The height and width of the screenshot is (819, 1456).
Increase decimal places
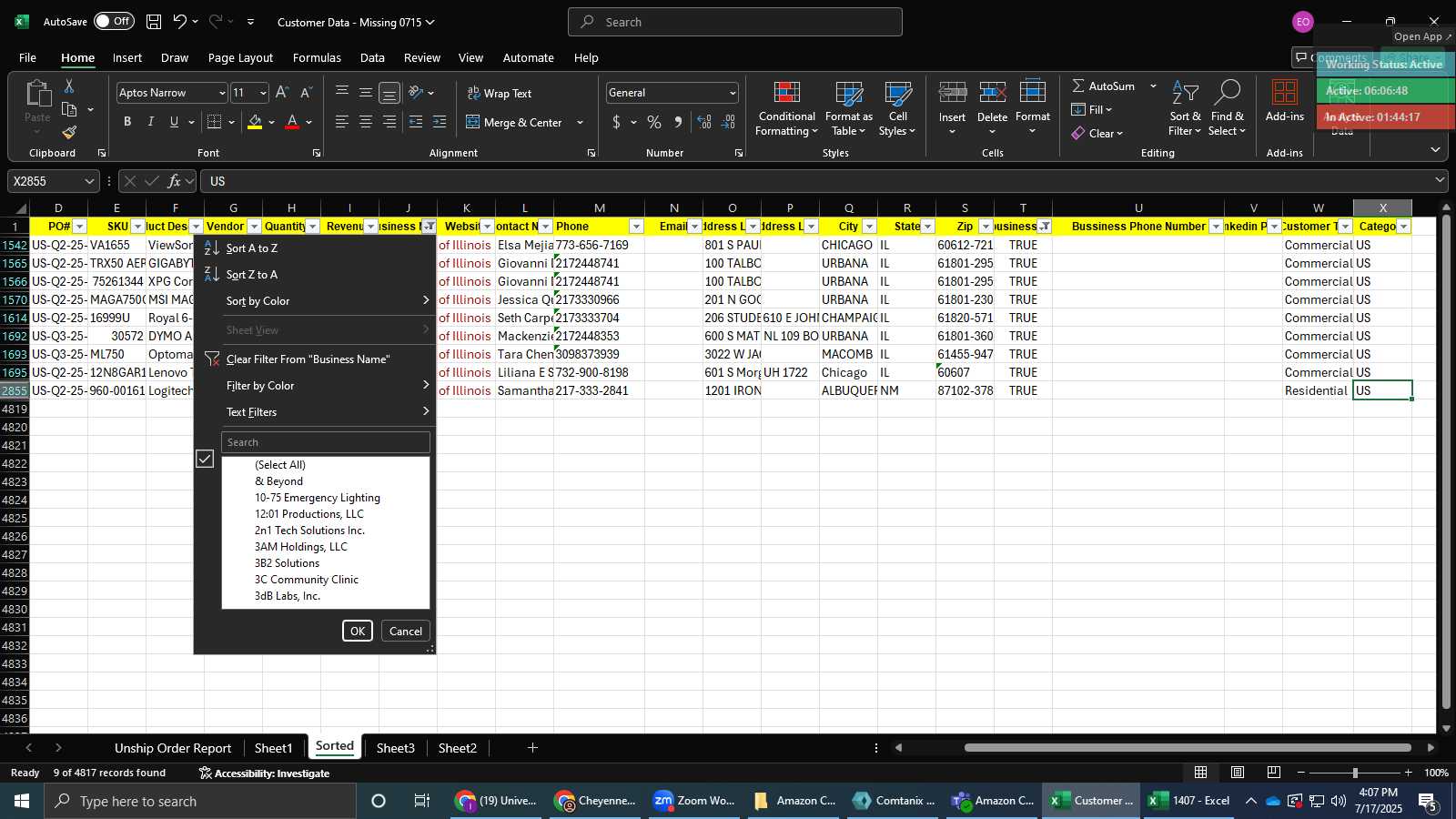click(704, 122)
